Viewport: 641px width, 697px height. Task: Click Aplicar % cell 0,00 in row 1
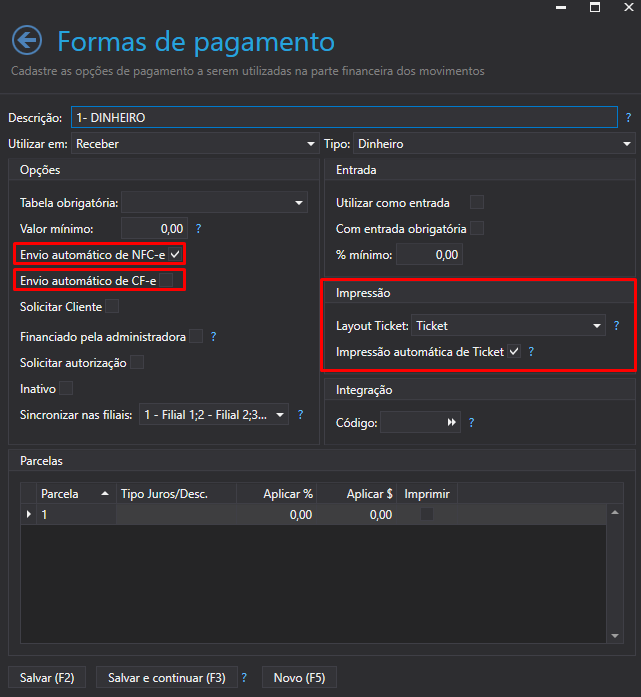coord(276,514)
